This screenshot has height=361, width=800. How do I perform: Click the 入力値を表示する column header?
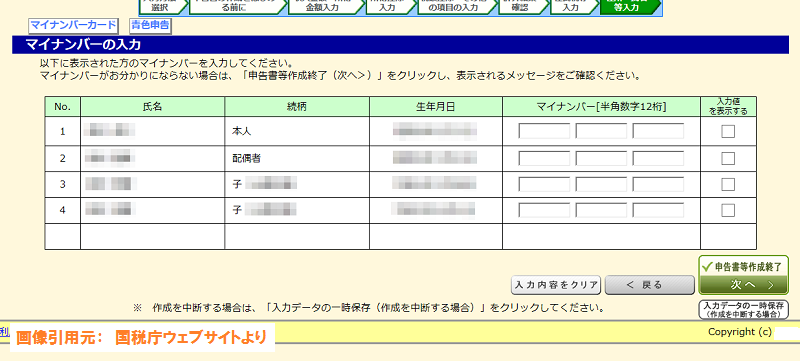click(729, 107)
